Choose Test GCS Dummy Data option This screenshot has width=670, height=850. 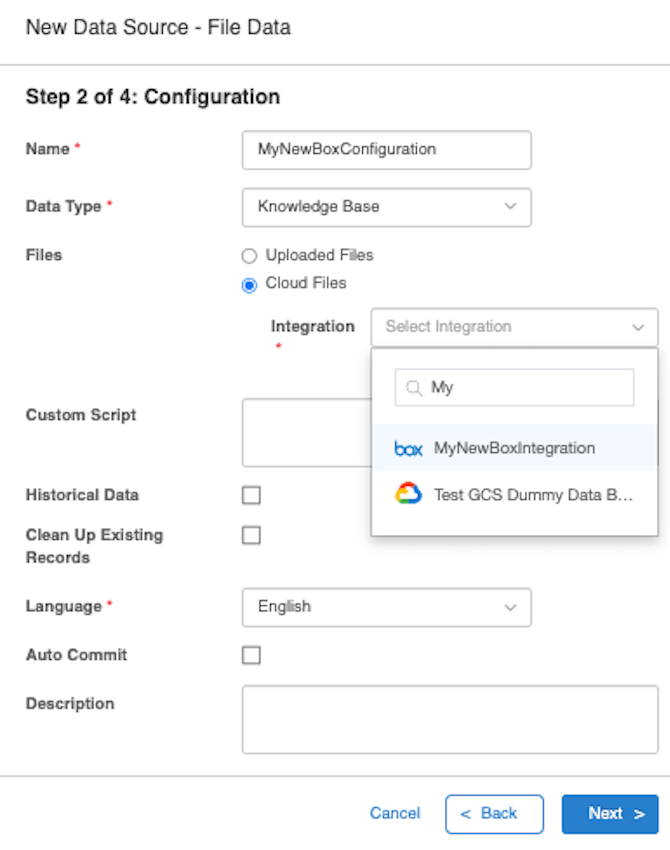click(x=514, y=494)
